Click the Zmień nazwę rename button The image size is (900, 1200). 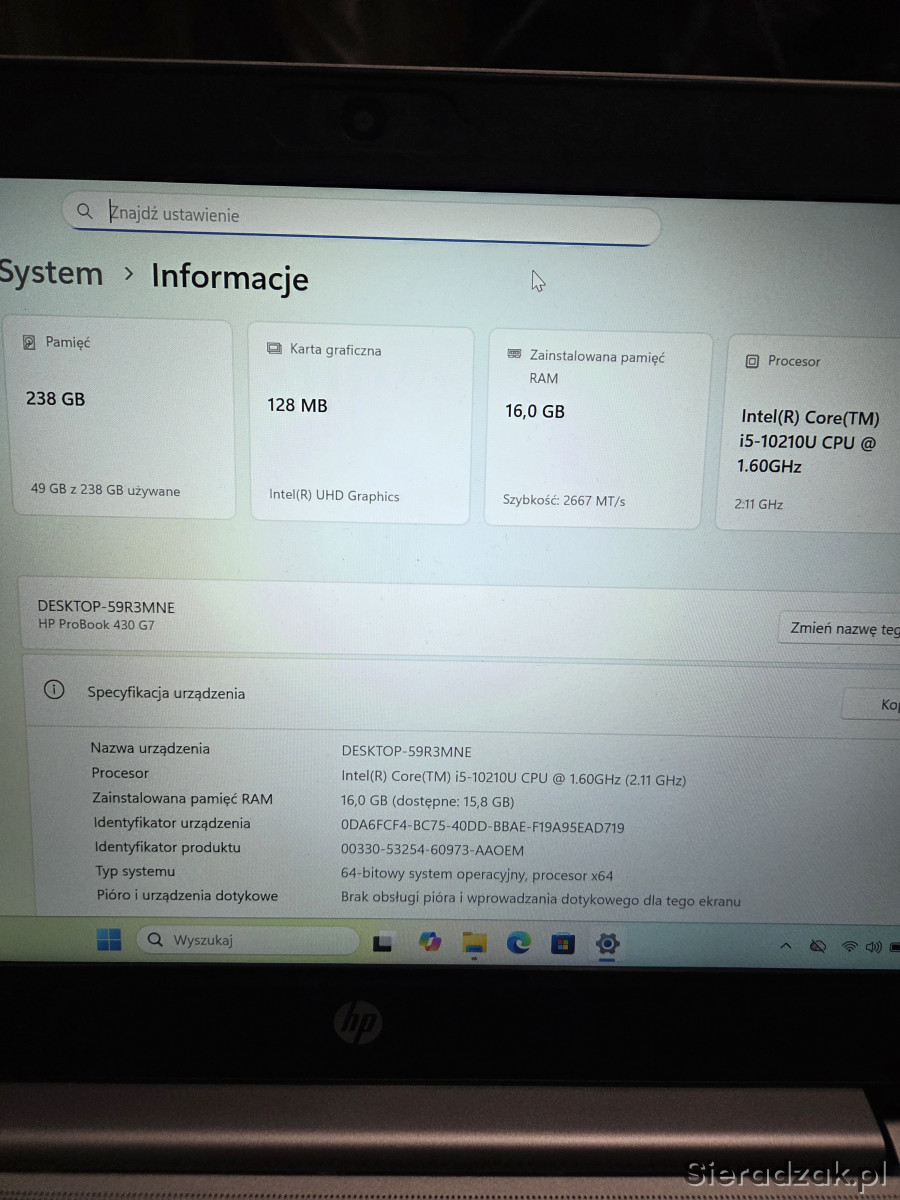pos(842,629)
